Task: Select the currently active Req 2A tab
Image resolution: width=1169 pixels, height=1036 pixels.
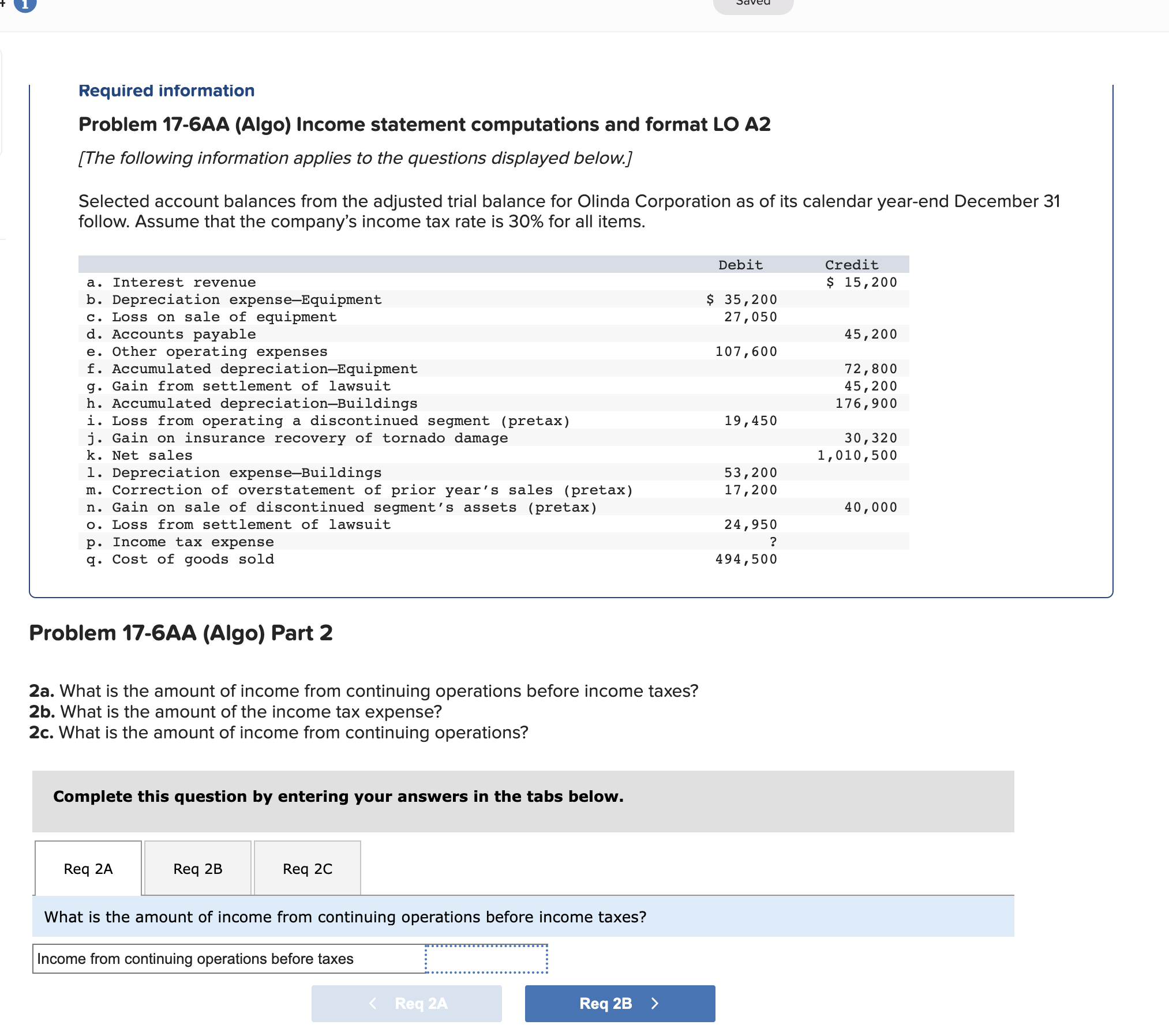Action: click(x=87, y=868)
